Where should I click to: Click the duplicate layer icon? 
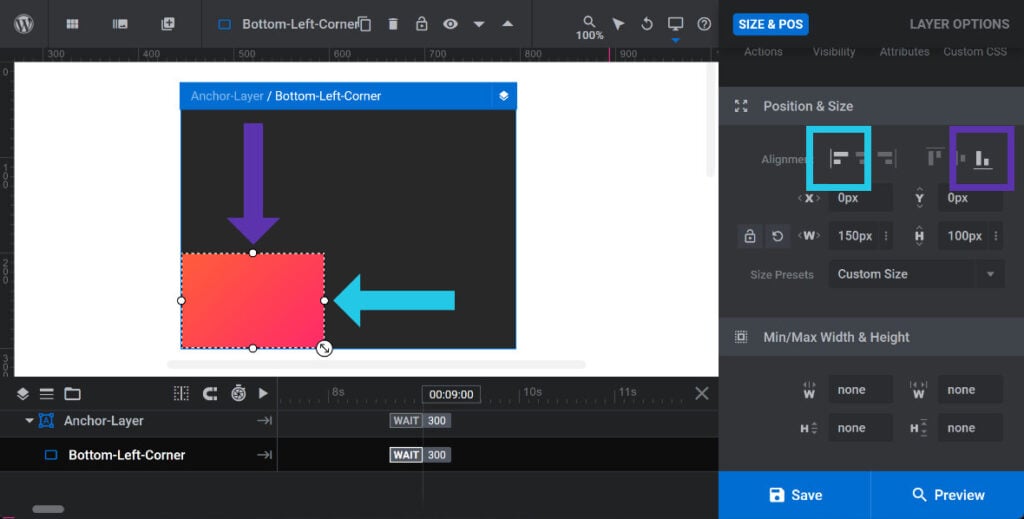click(365, 24)
